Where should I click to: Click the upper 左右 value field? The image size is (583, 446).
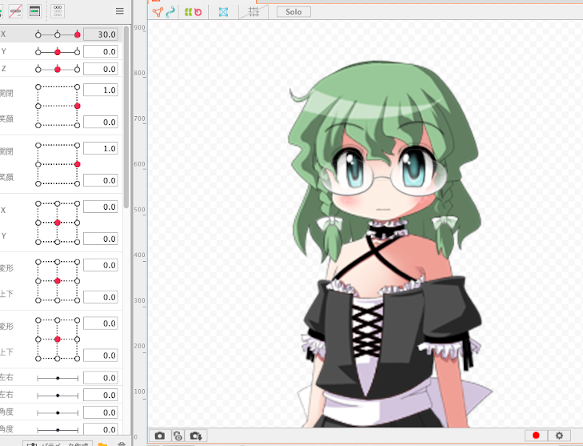(101, 378)
